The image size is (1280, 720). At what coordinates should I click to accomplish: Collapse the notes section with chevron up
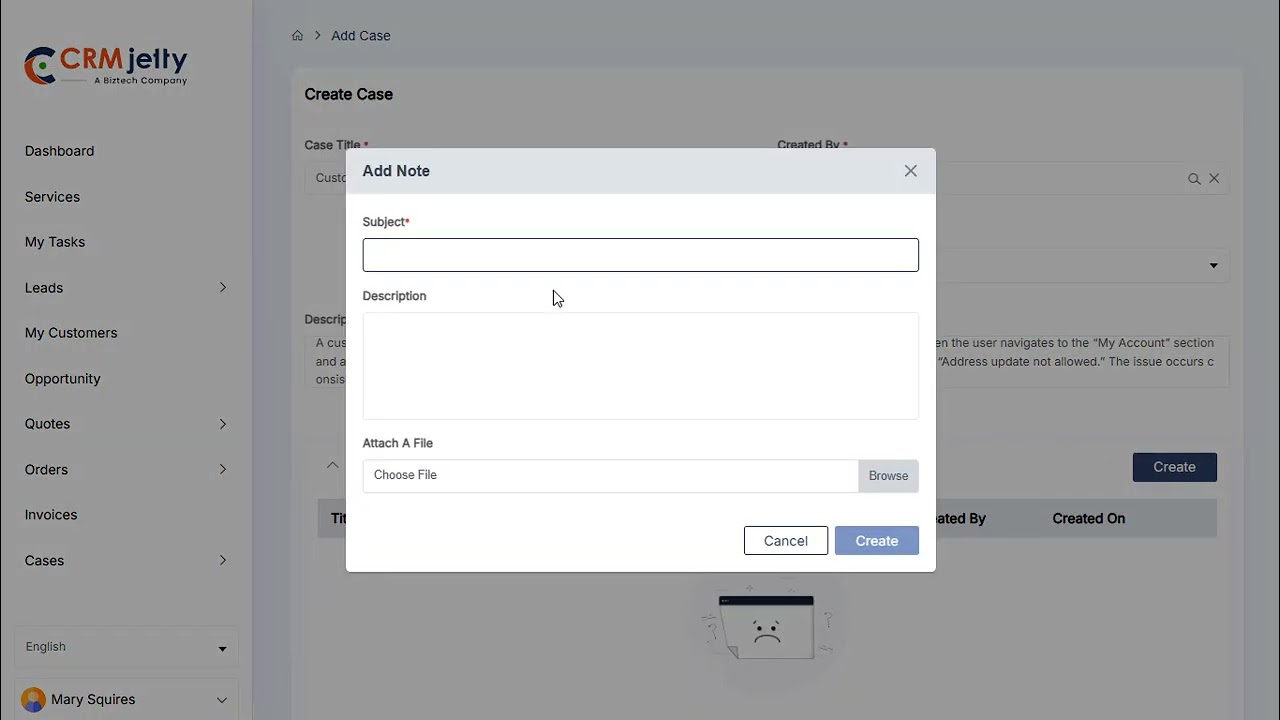click(x=332, y=466)
